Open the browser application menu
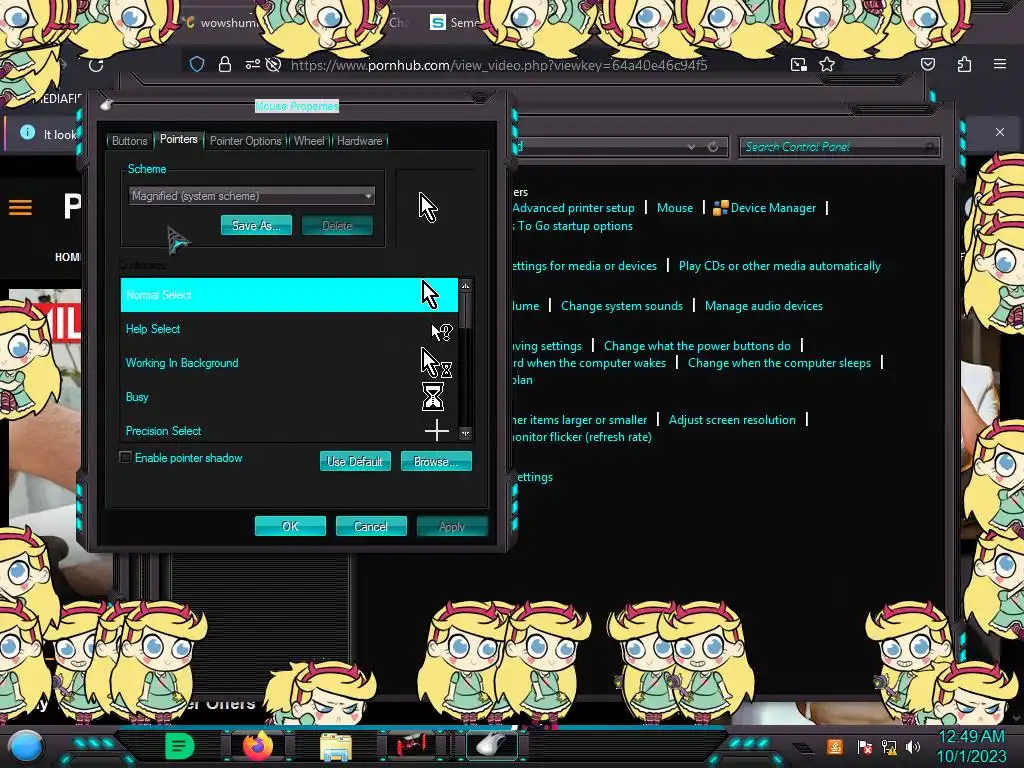 tap(999, 64)
